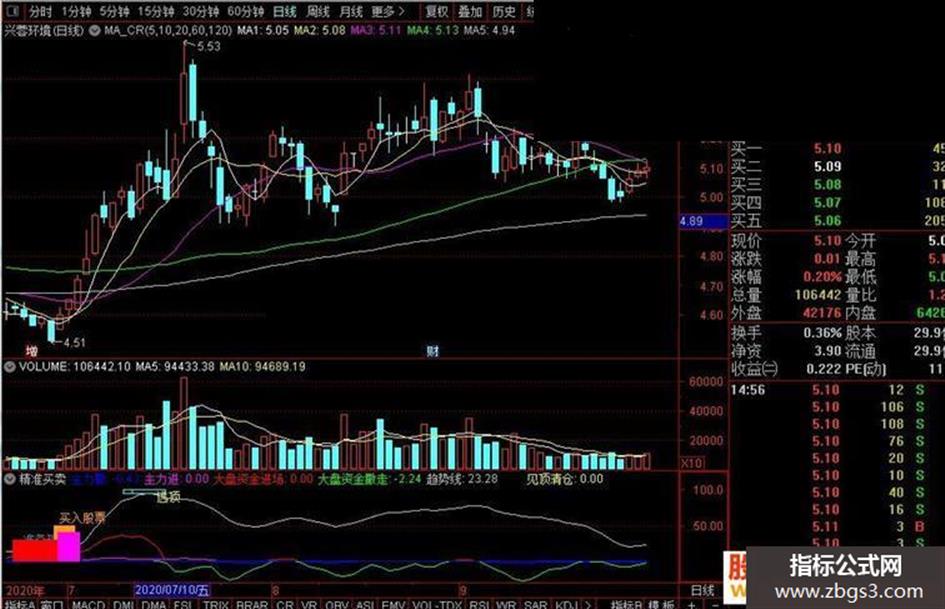The image size is (945, 609).
Task: Click the 换手 turnover value 0.36%
Action: 823,333
